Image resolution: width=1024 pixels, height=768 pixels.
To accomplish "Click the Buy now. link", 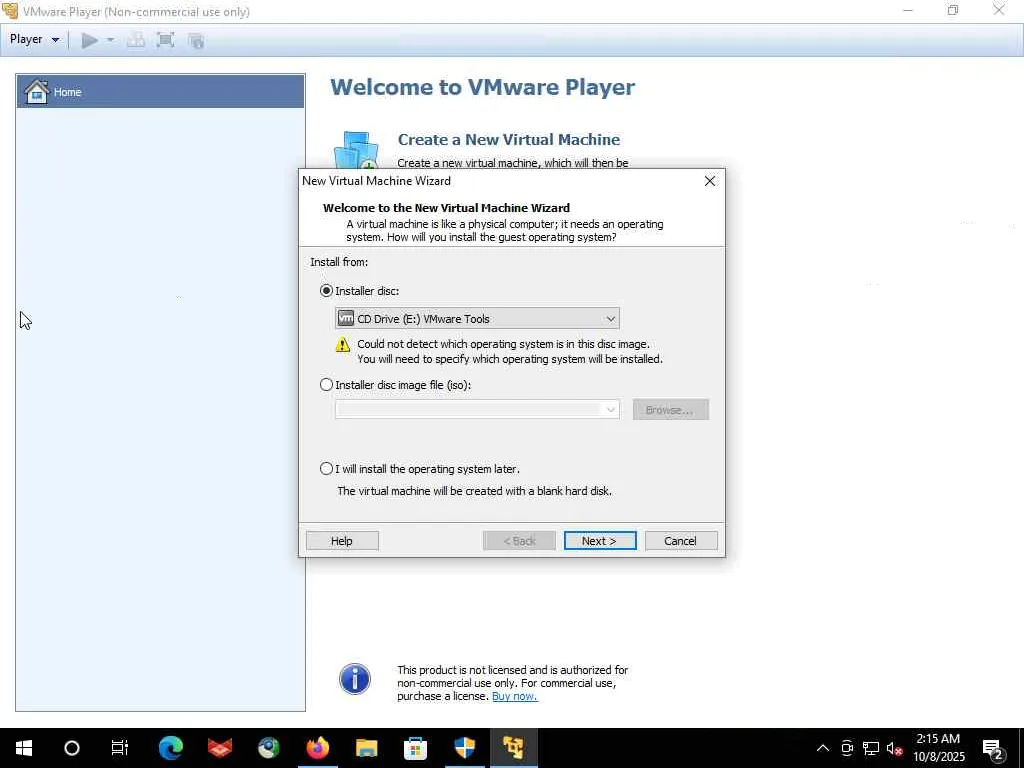I will click(x=515, y=696).
